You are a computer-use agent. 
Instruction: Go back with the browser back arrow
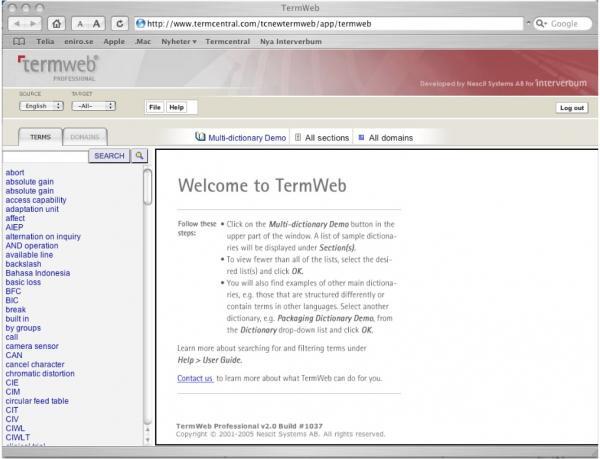[16, 24]
